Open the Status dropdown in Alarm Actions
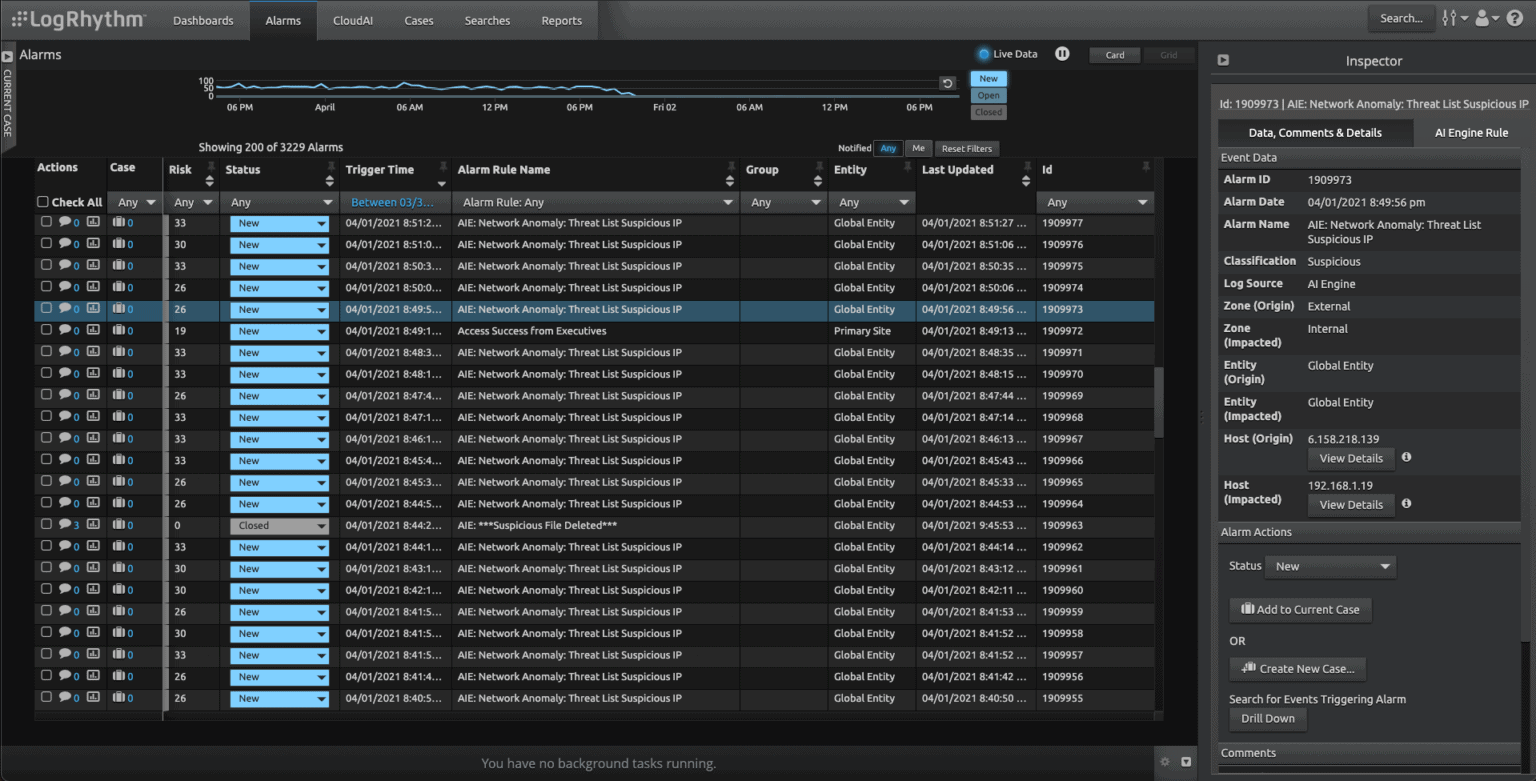The image size is (1536, 781). (1330, 566)
